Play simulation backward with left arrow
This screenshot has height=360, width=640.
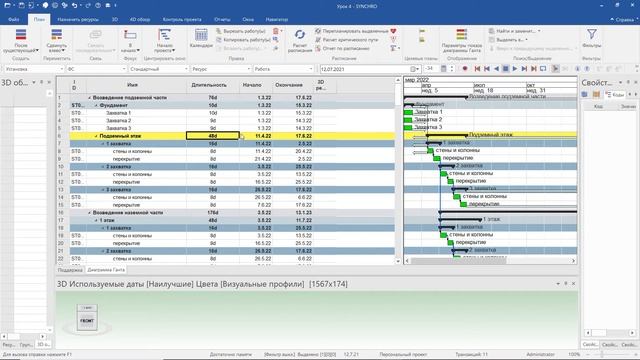[496, 69]
